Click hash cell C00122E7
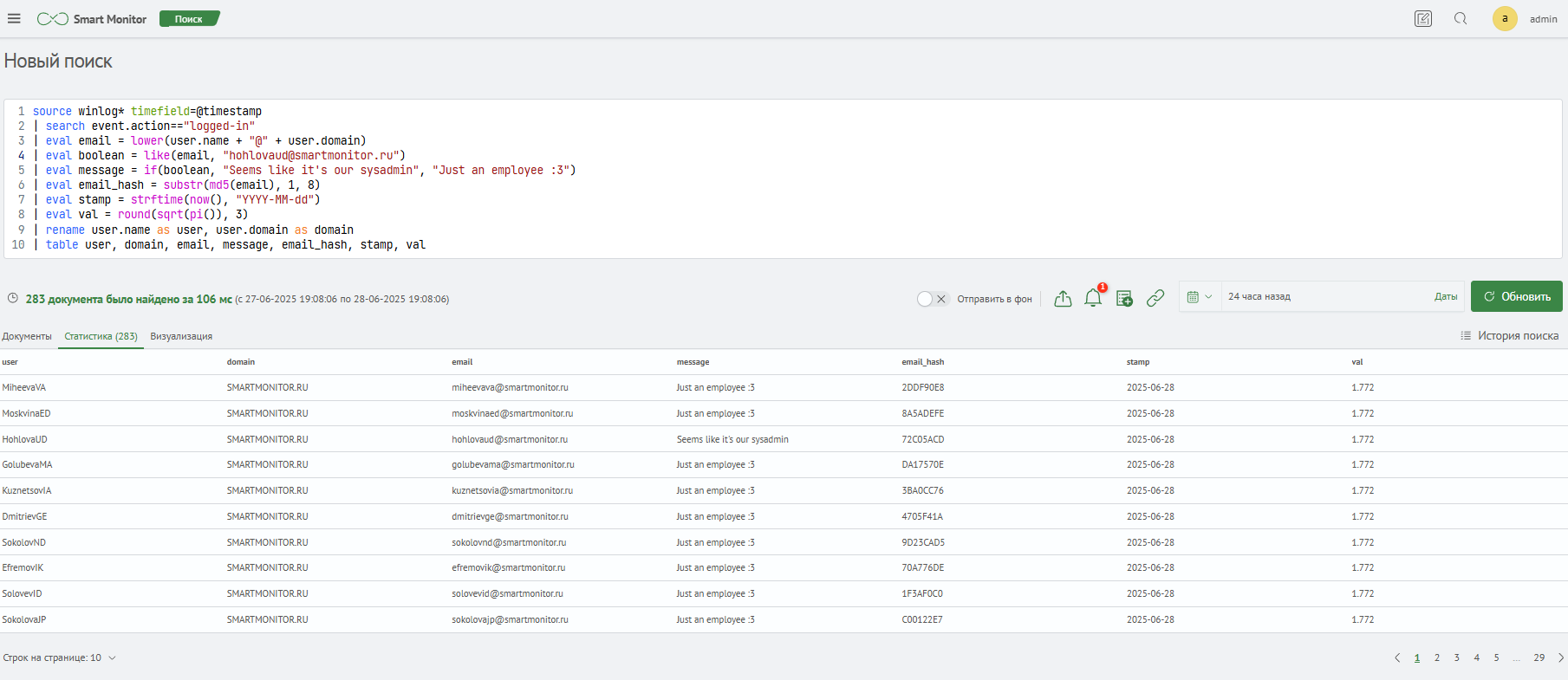This screenshot has width=1568, height=680. pyautogui.click(x=922, y=619)
